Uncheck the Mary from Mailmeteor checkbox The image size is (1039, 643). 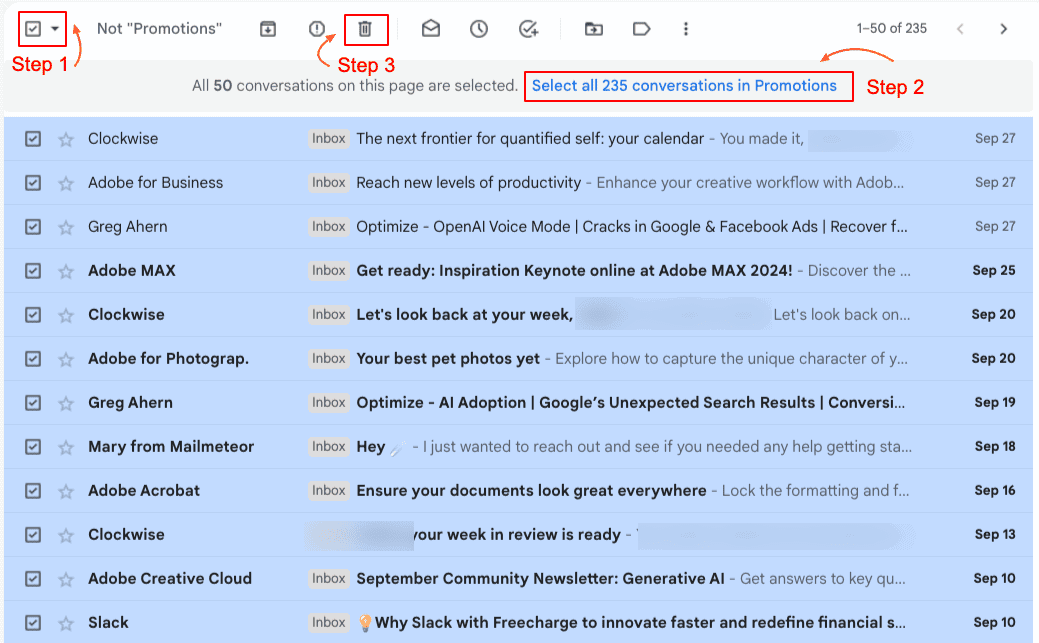32,447
